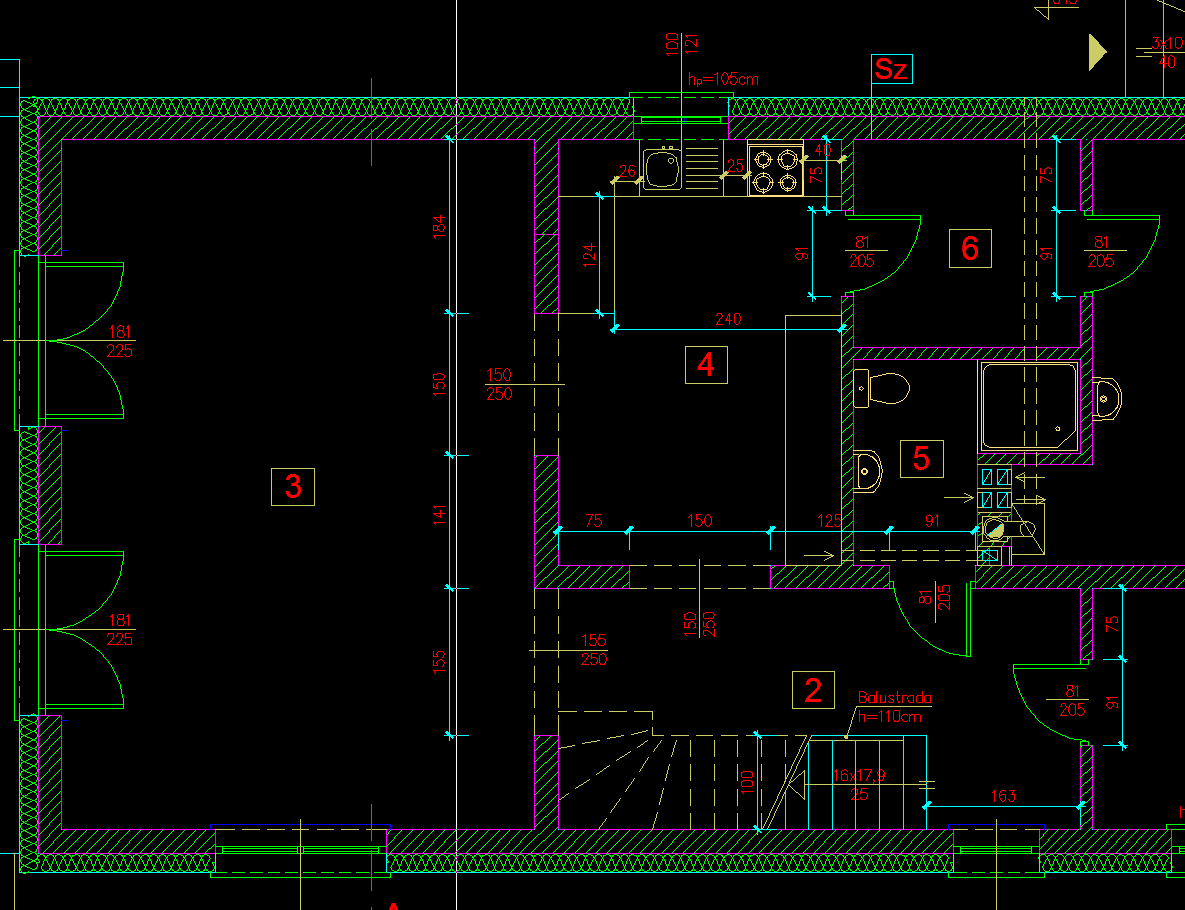Click the kitchen sink symbol
Screen dimensions: 1185x910
pos(663,168)
